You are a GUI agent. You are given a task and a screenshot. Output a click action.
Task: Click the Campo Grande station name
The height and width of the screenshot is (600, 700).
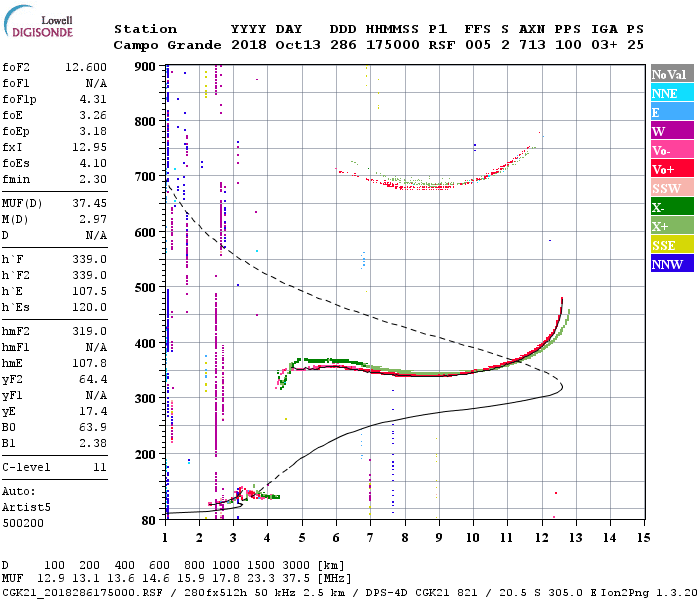click(x=167, y=45)
